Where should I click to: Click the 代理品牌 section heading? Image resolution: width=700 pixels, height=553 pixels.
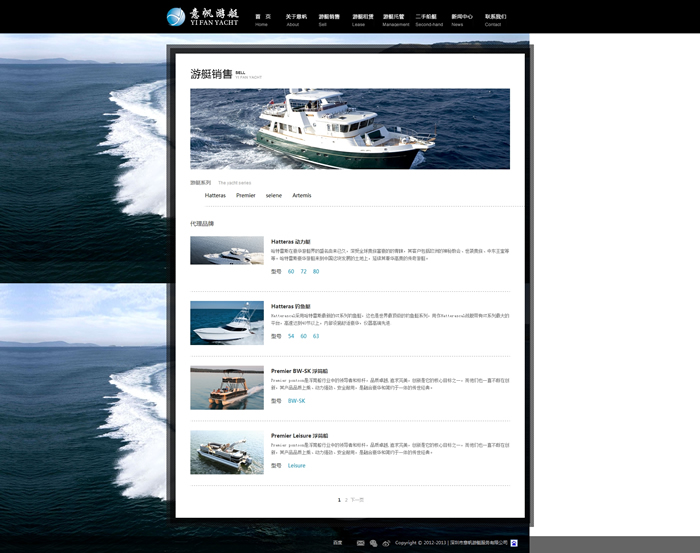pos(202,224)
